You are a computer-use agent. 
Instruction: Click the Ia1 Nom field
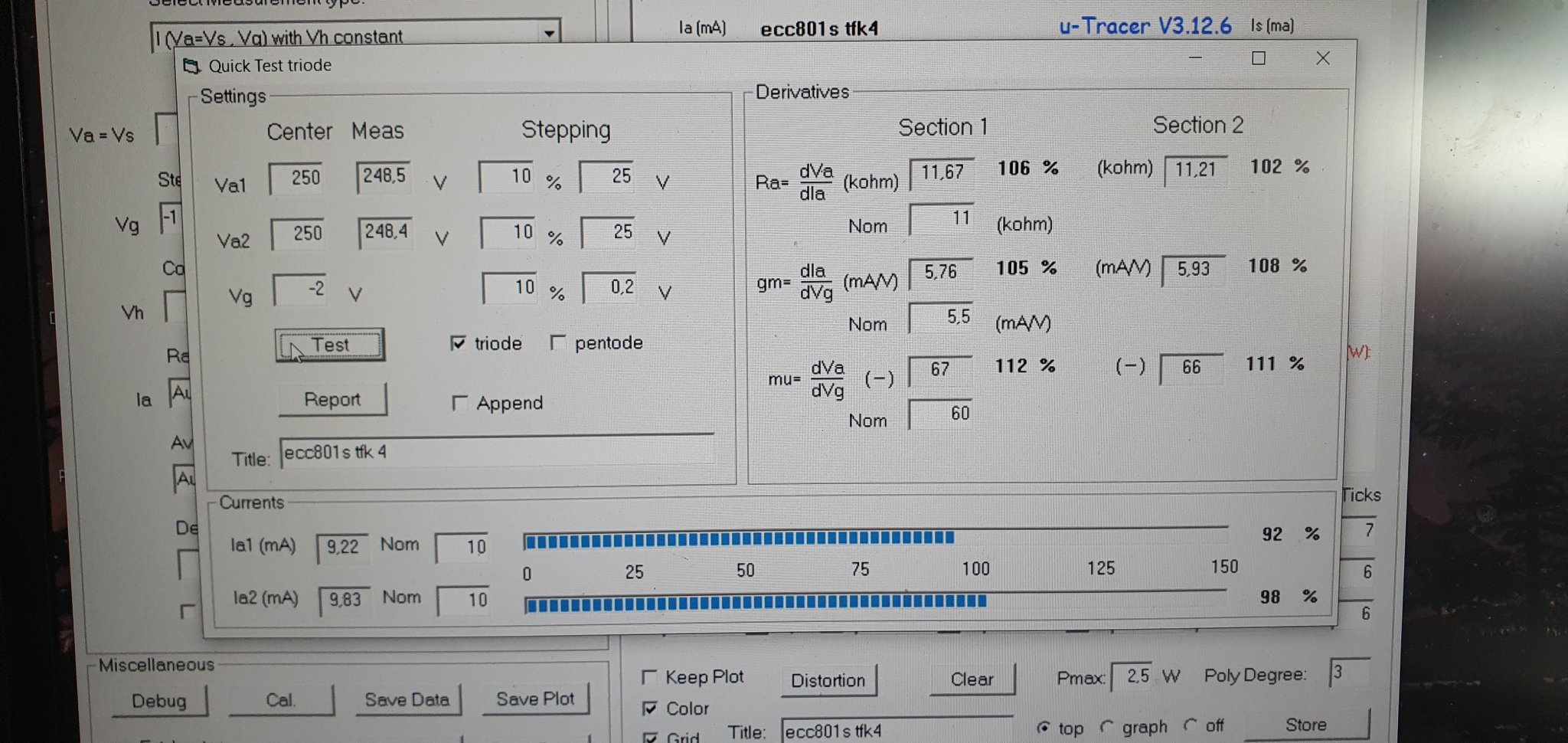point(462,547)
